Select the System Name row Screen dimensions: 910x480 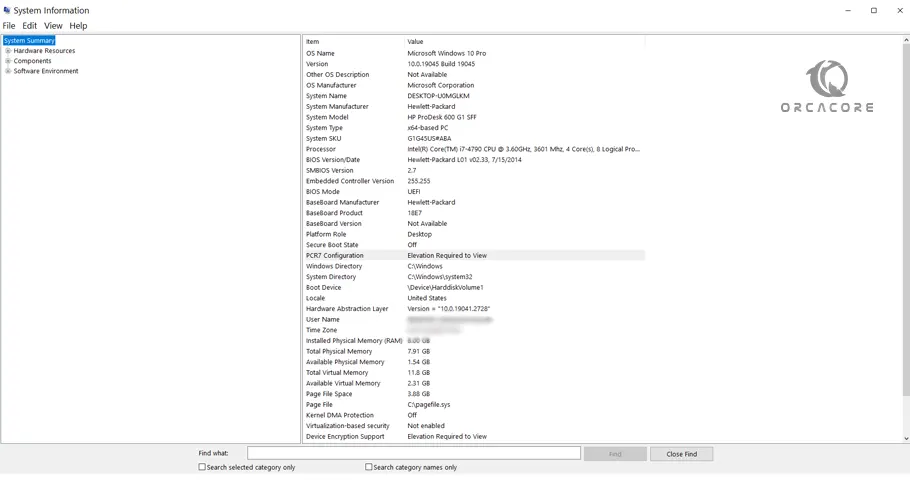[474, 96]
